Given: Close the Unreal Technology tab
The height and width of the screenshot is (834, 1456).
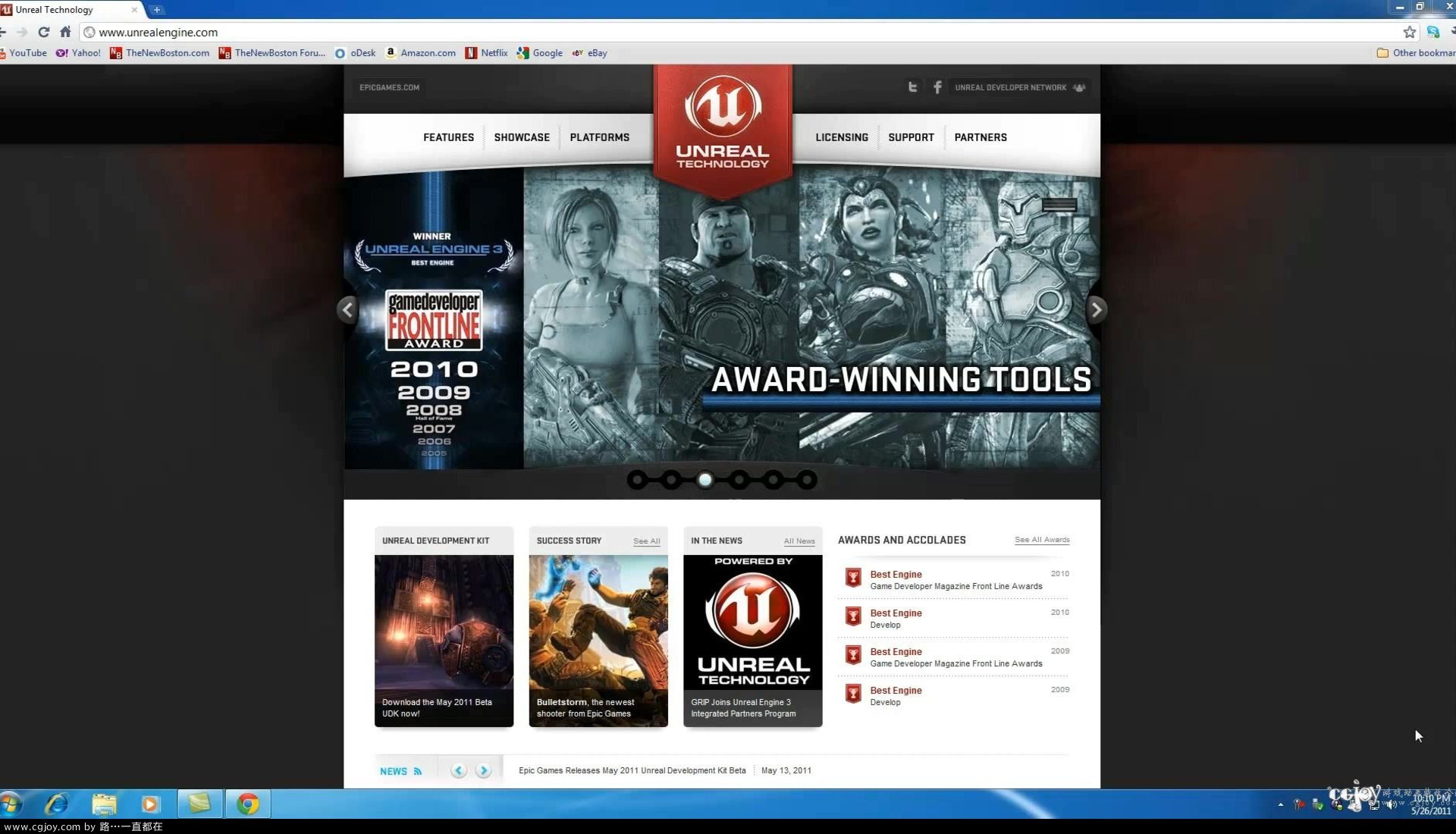Looking at the screenshot, I should (134, 10).
